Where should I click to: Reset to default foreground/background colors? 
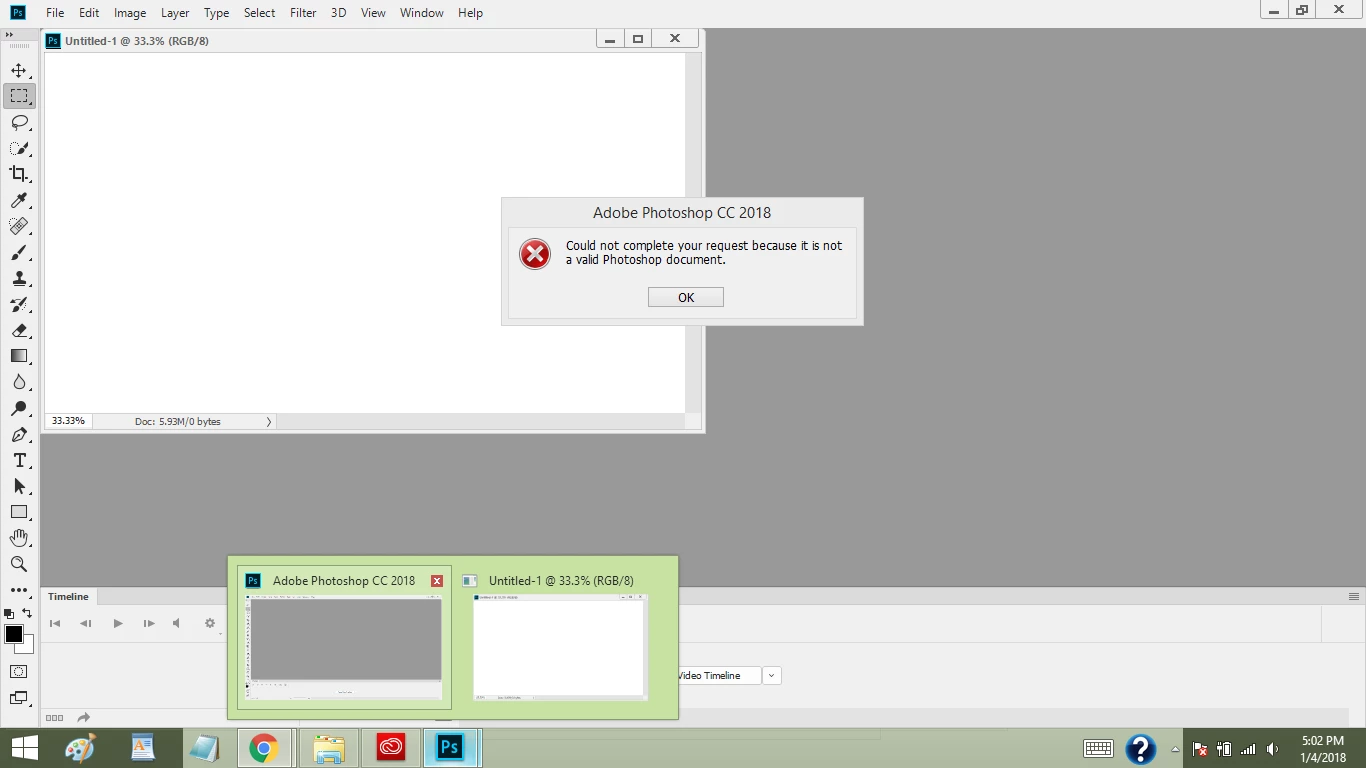click(x=9, y=613)
